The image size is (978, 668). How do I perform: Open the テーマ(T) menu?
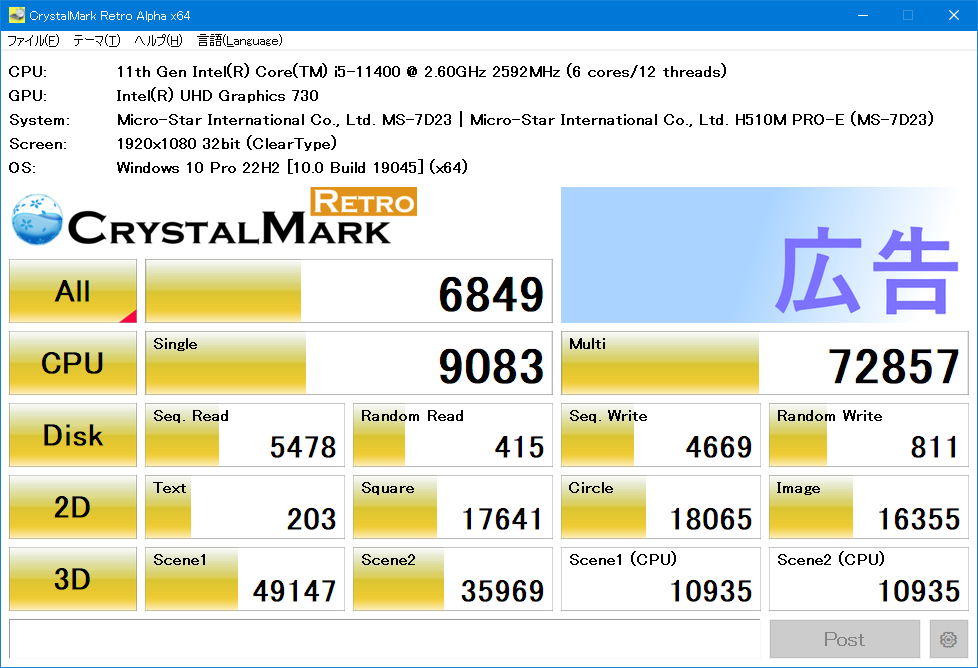click(x=96, y=41)
